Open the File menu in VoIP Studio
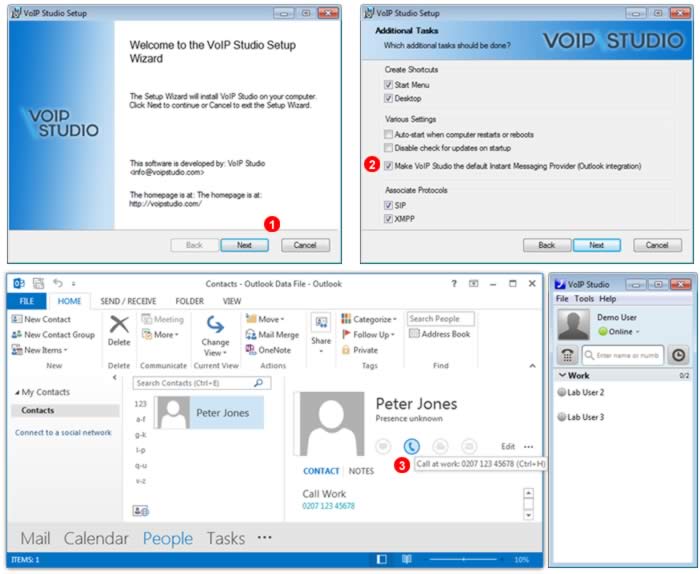The height and width of the screenshot is (574, 700). (x=562, y=299)
